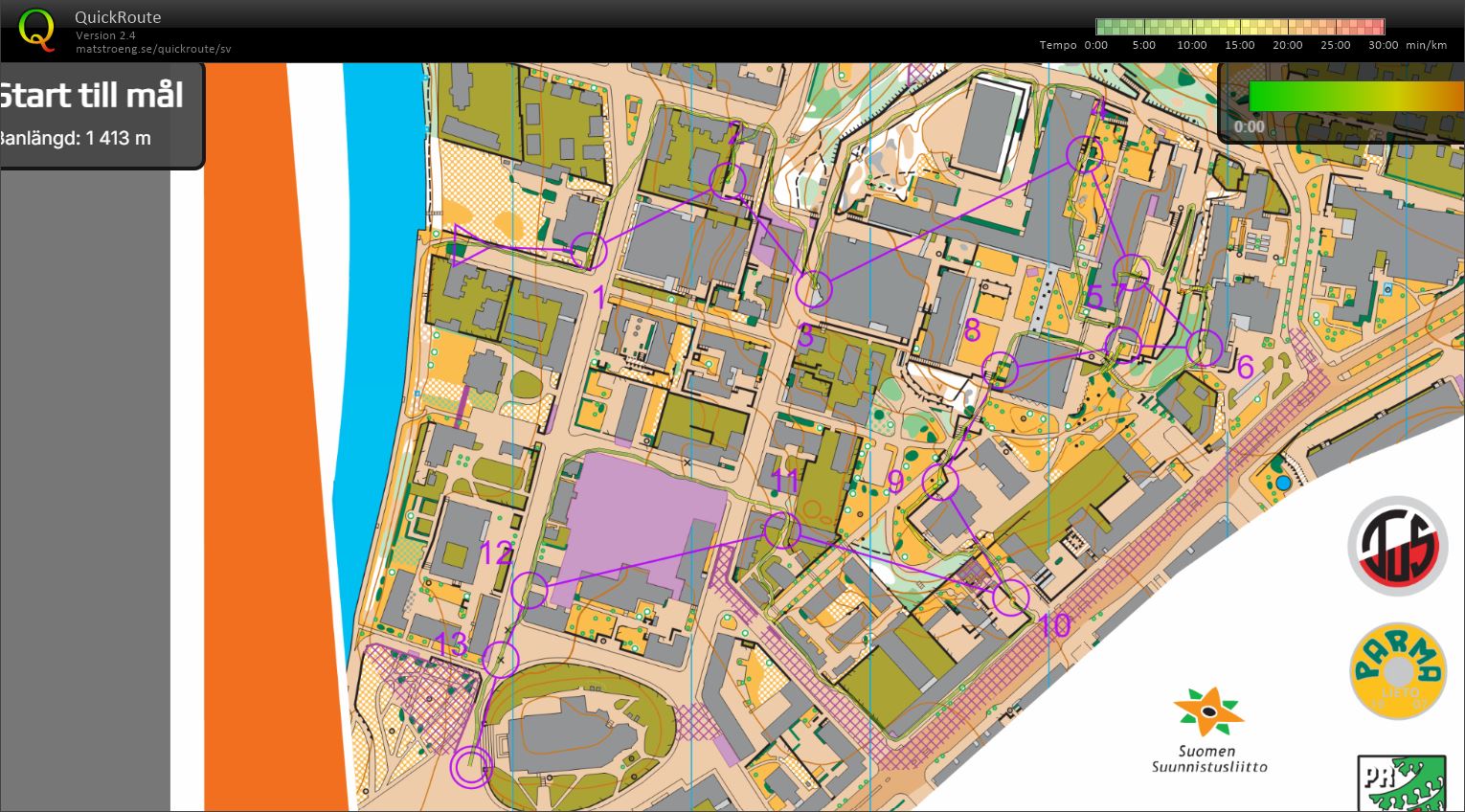
Task: Select control circle 13 on the map
Action: 500,660
